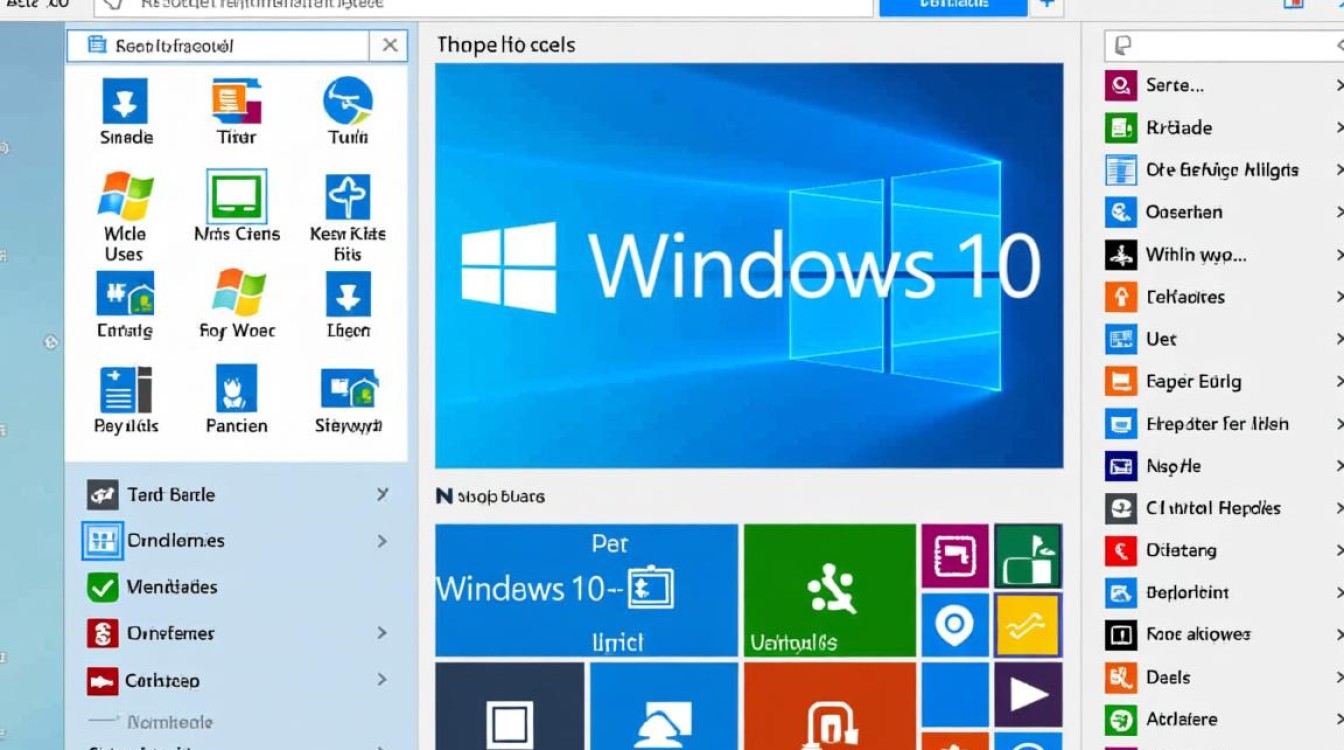Open Eaper Eorlg in the right list
Viewport: 1344px width, 750px height.
(1193, 381)
